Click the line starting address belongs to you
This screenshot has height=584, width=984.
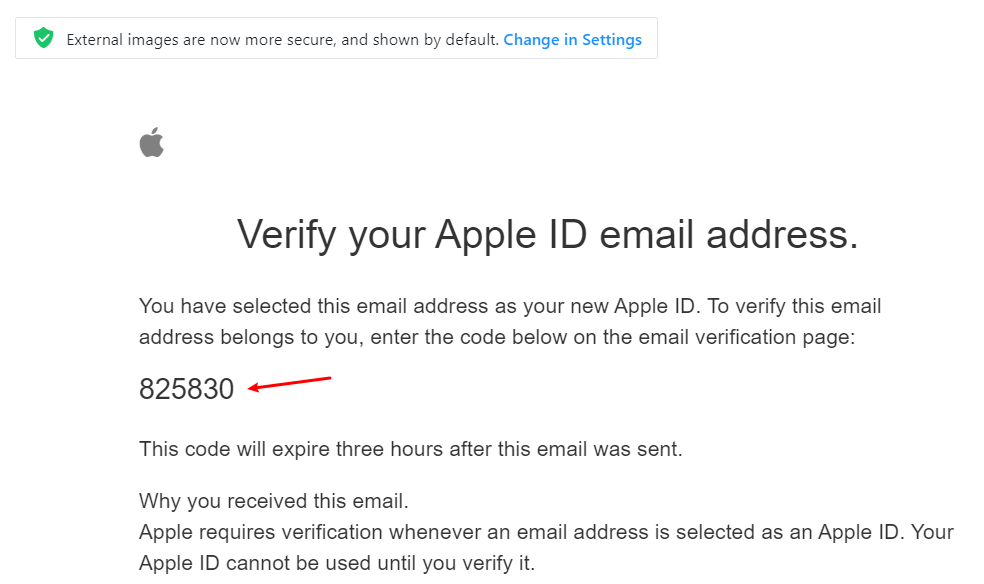pos(497,337)
